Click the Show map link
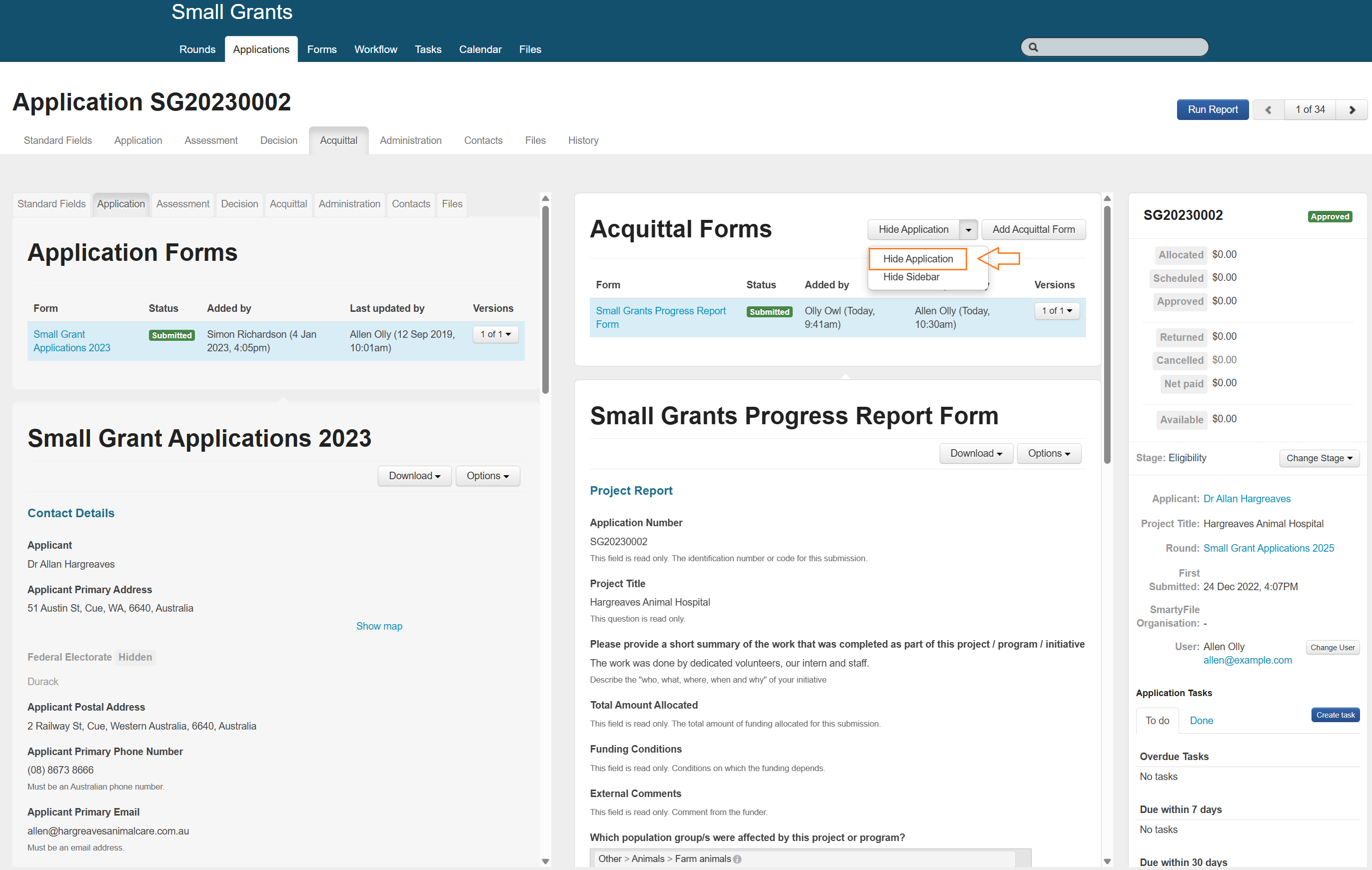This screenshot has height=870, width=1372. 379,626
